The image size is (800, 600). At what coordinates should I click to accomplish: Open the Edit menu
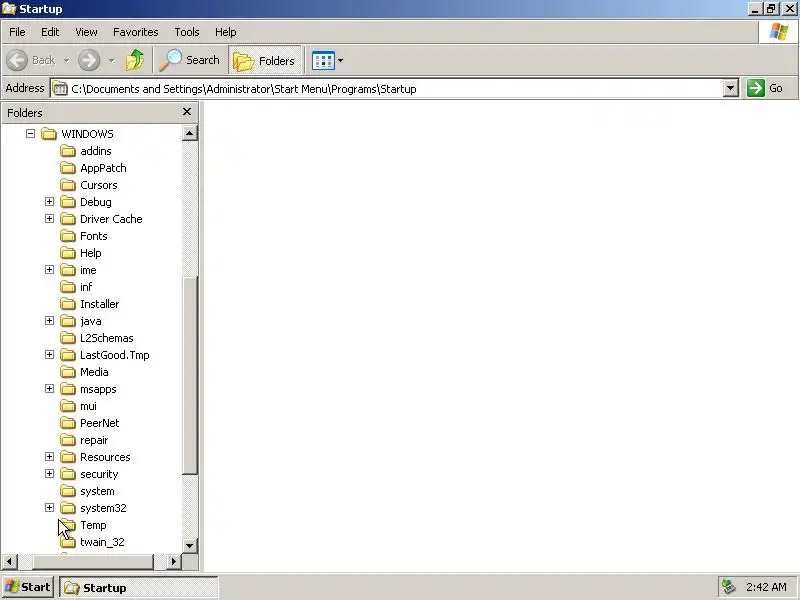pos(50,32)
